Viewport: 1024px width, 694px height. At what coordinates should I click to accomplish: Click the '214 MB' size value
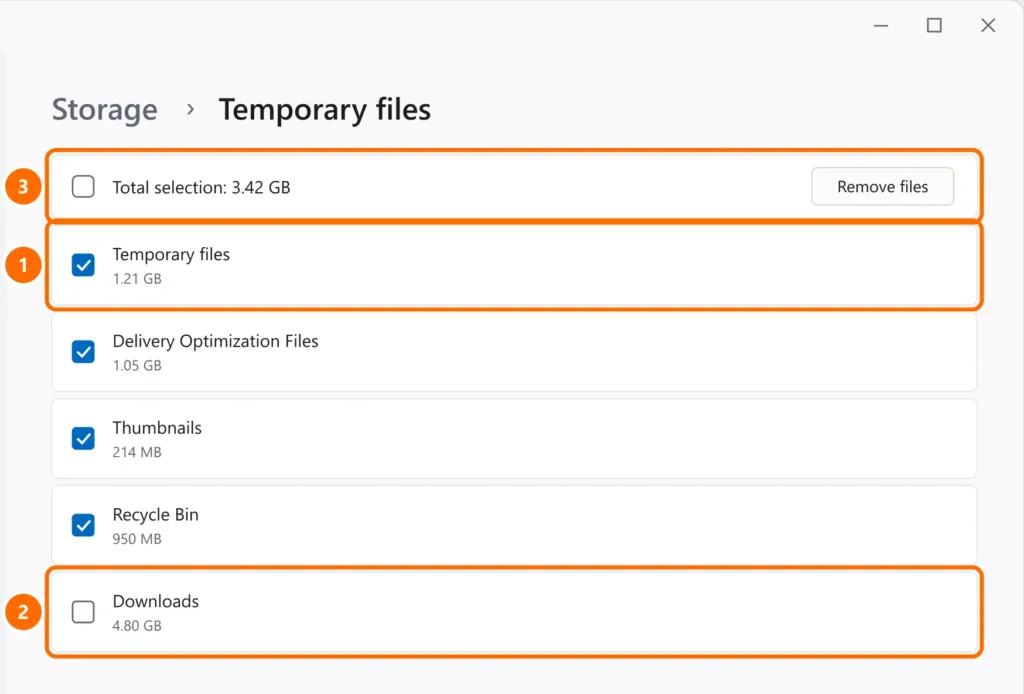[136, 452]
